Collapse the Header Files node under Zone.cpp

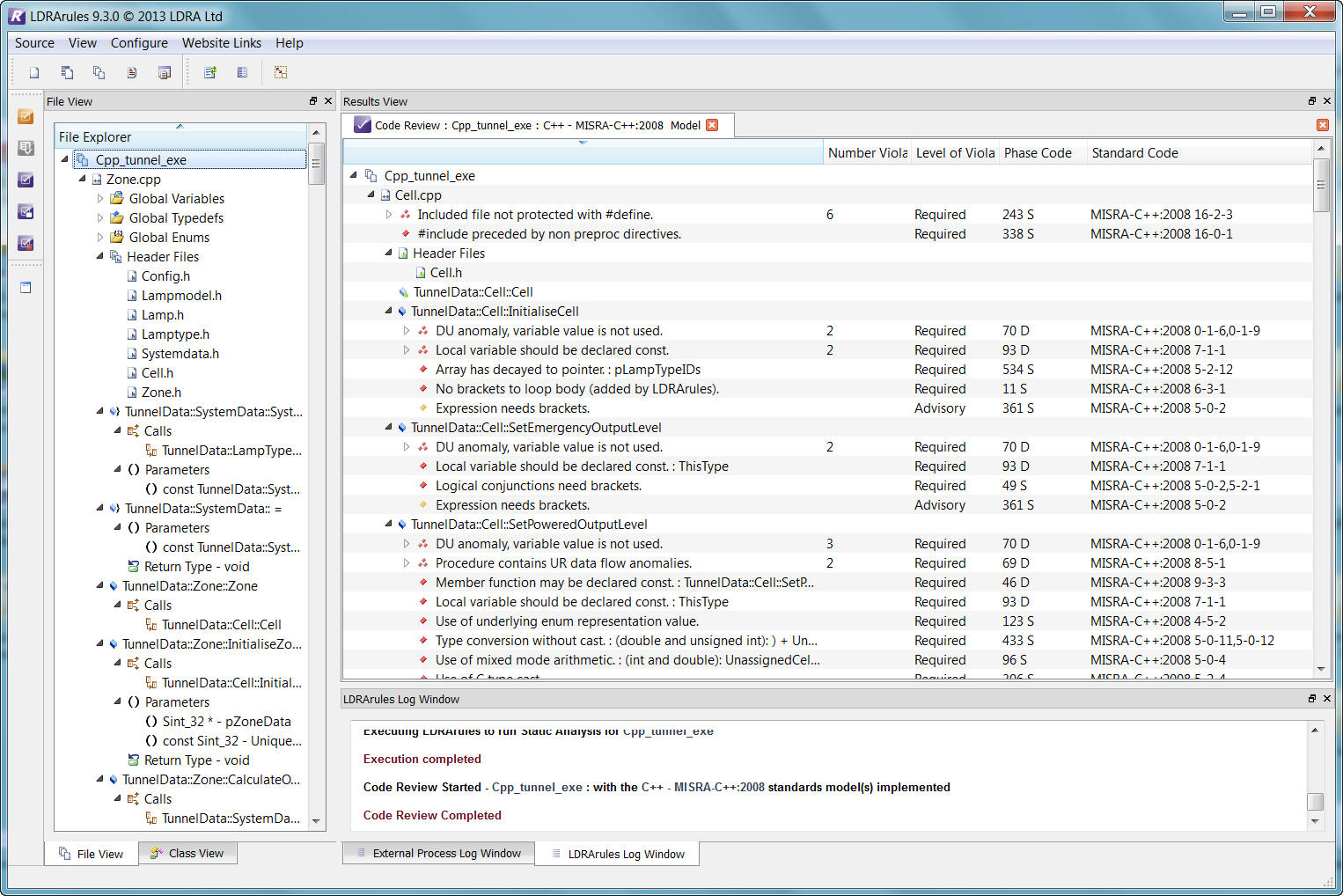[100, 257]
